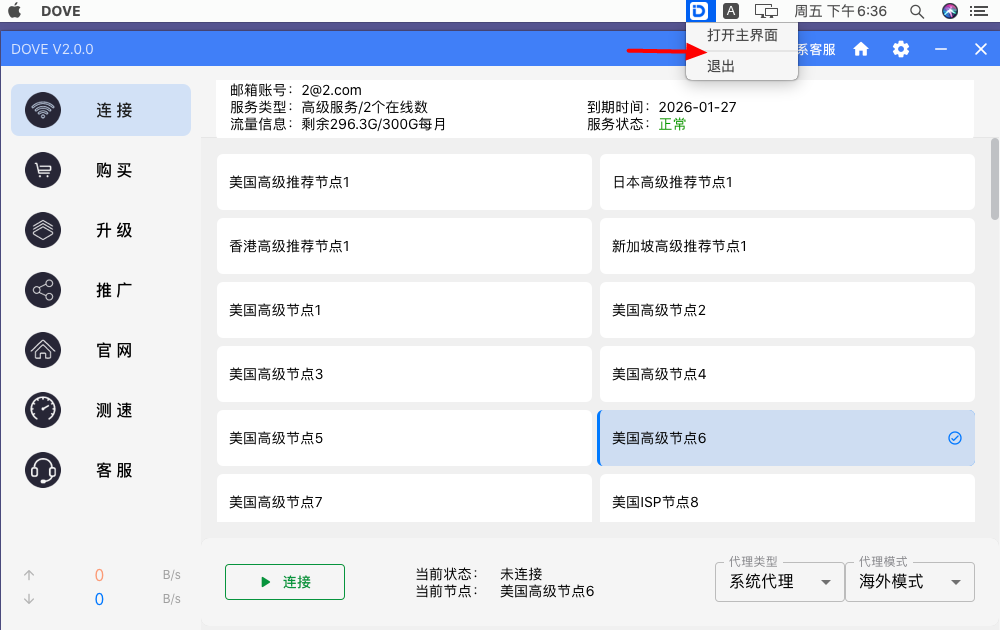Image resolution: width=1000 pixels, height=630 pixels.
Task: Expand the 系统代理 proxy type dropdown
Action: tap(779, 582)
